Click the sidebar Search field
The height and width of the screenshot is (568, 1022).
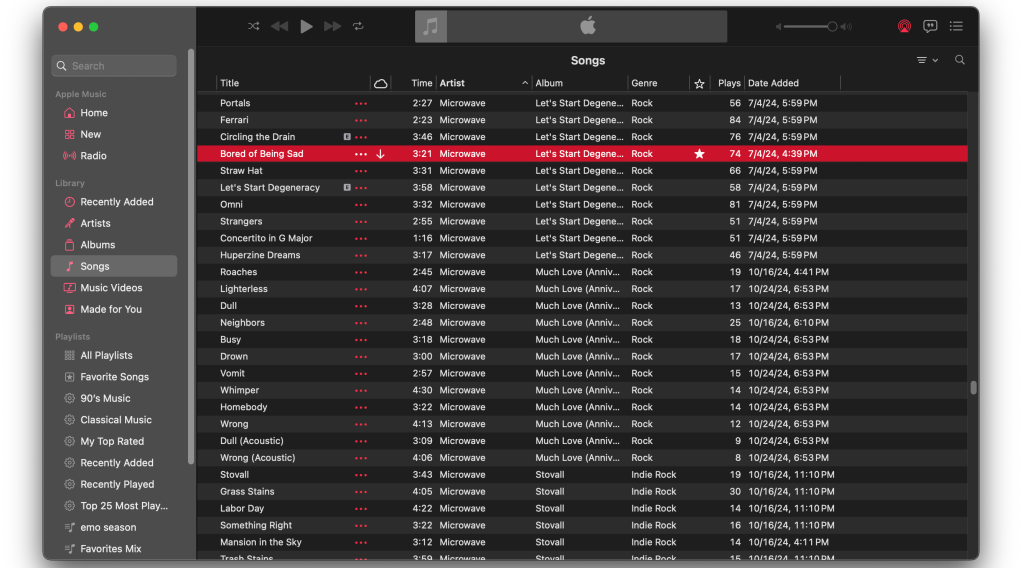[114, 66]
